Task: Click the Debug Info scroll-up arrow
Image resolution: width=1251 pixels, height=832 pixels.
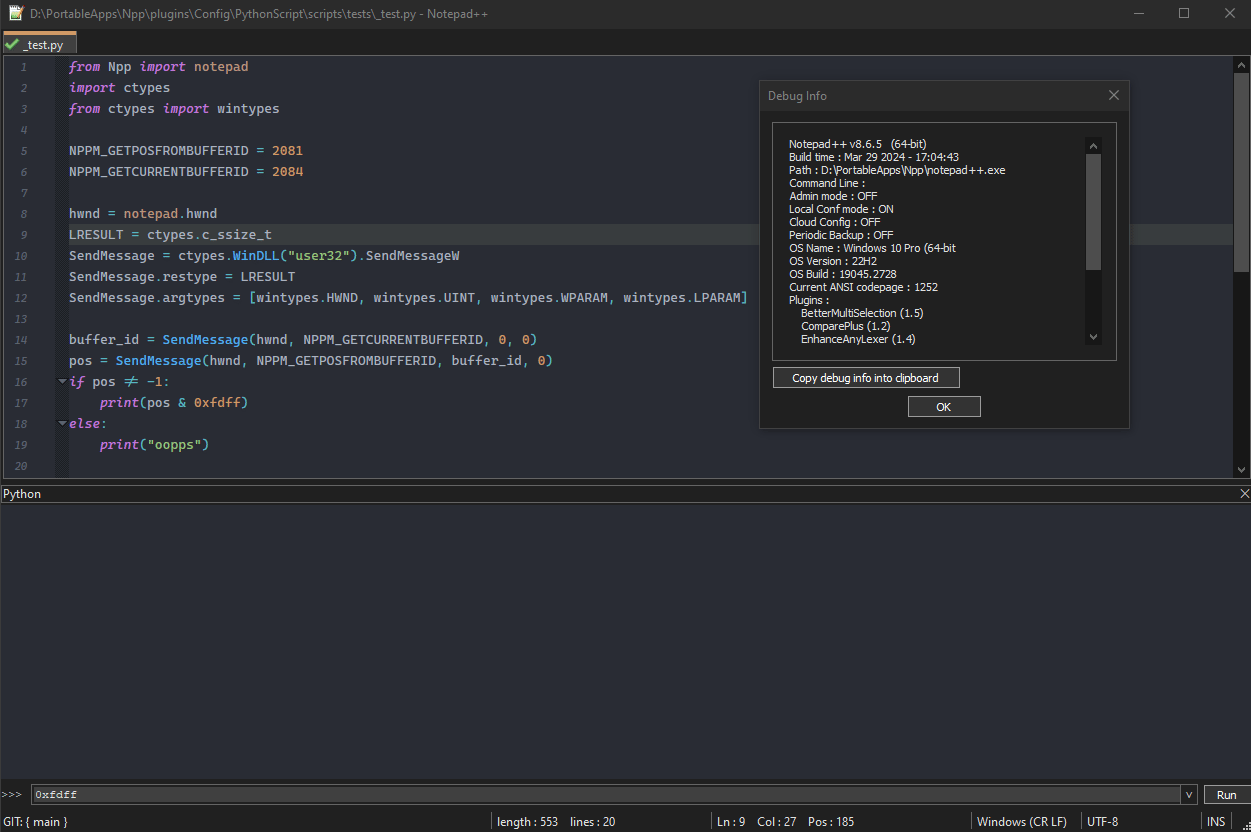Action: (1093, 145)
